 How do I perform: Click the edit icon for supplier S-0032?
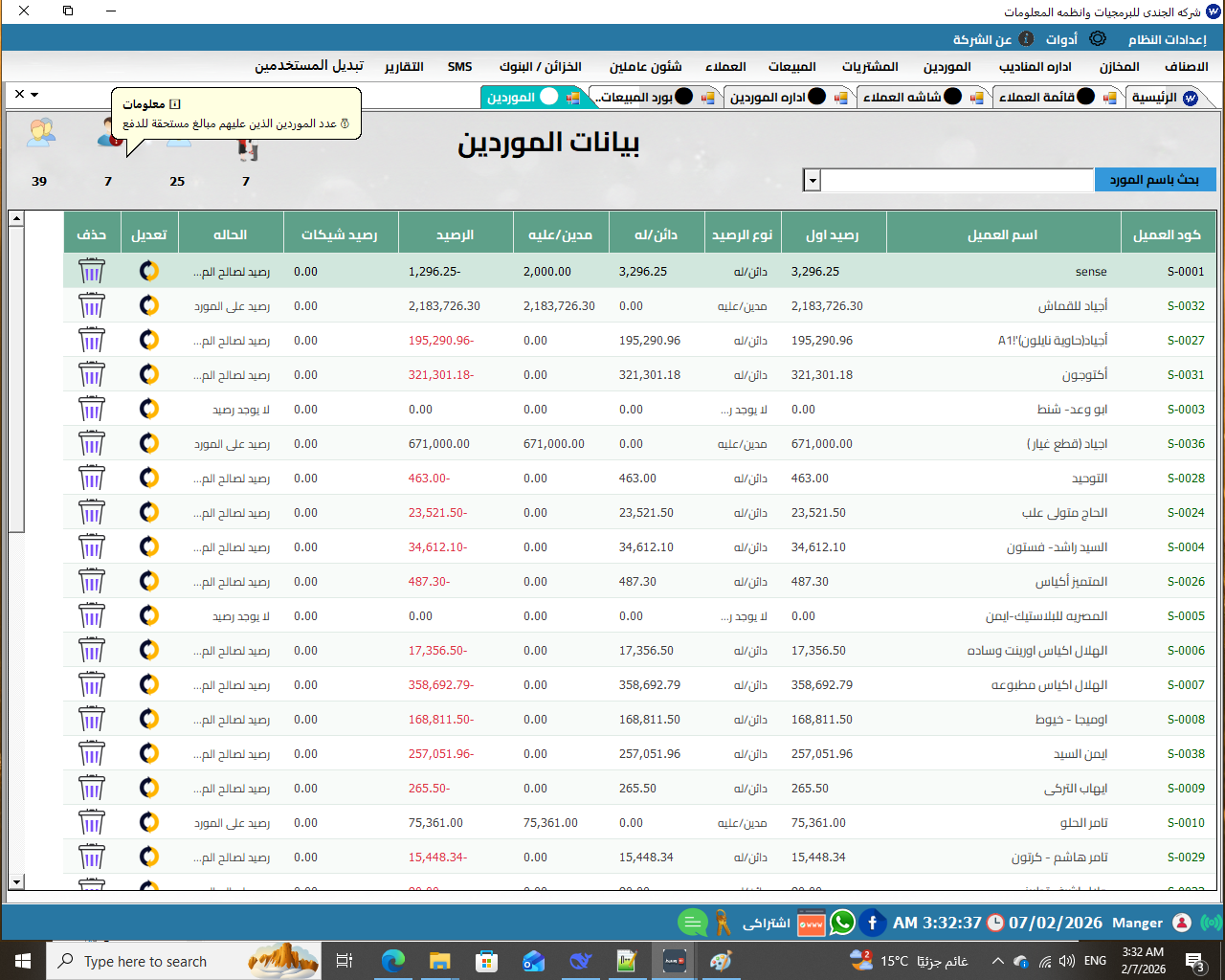[149, 306]
